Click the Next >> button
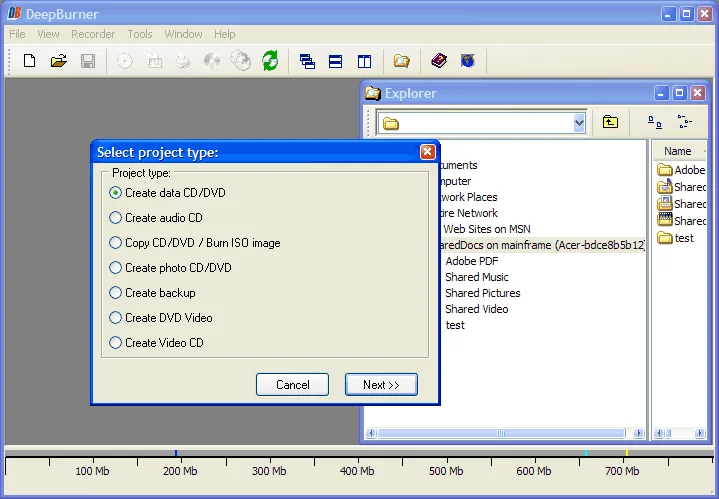 click(x=381, y=384)
